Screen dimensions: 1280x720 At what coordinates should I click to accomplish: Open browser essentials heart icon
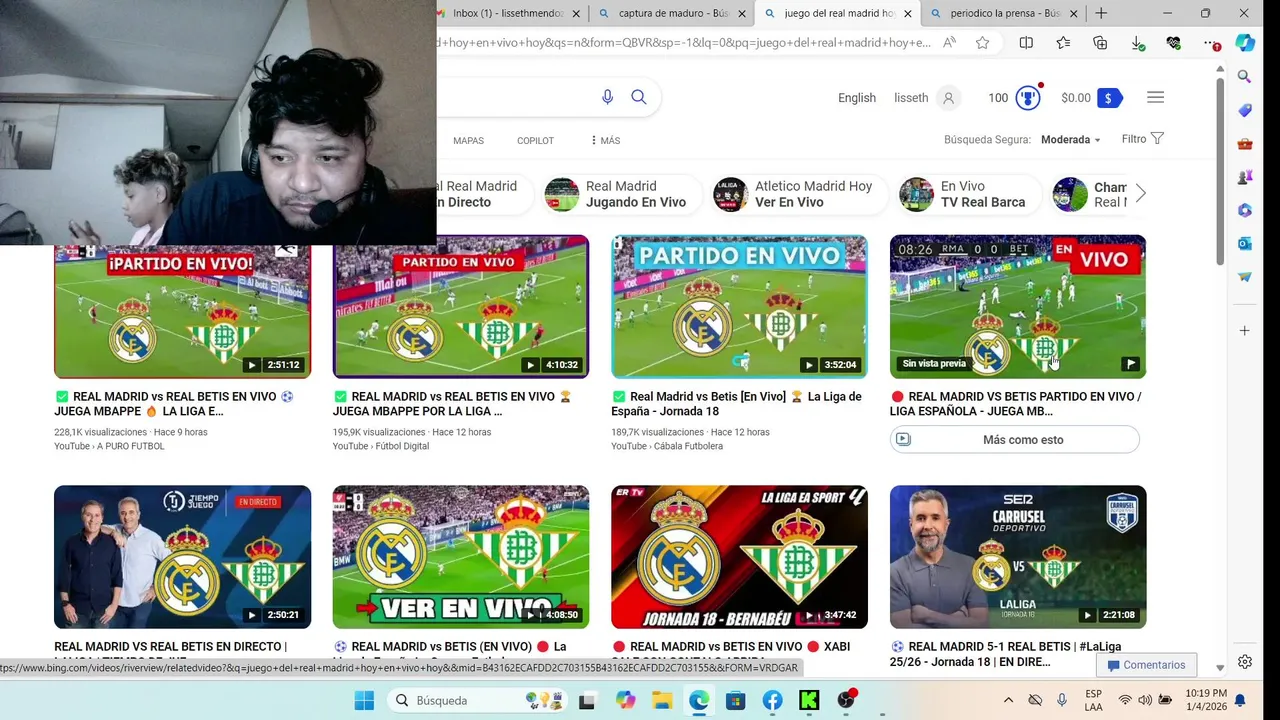[x=1174, y=43]
